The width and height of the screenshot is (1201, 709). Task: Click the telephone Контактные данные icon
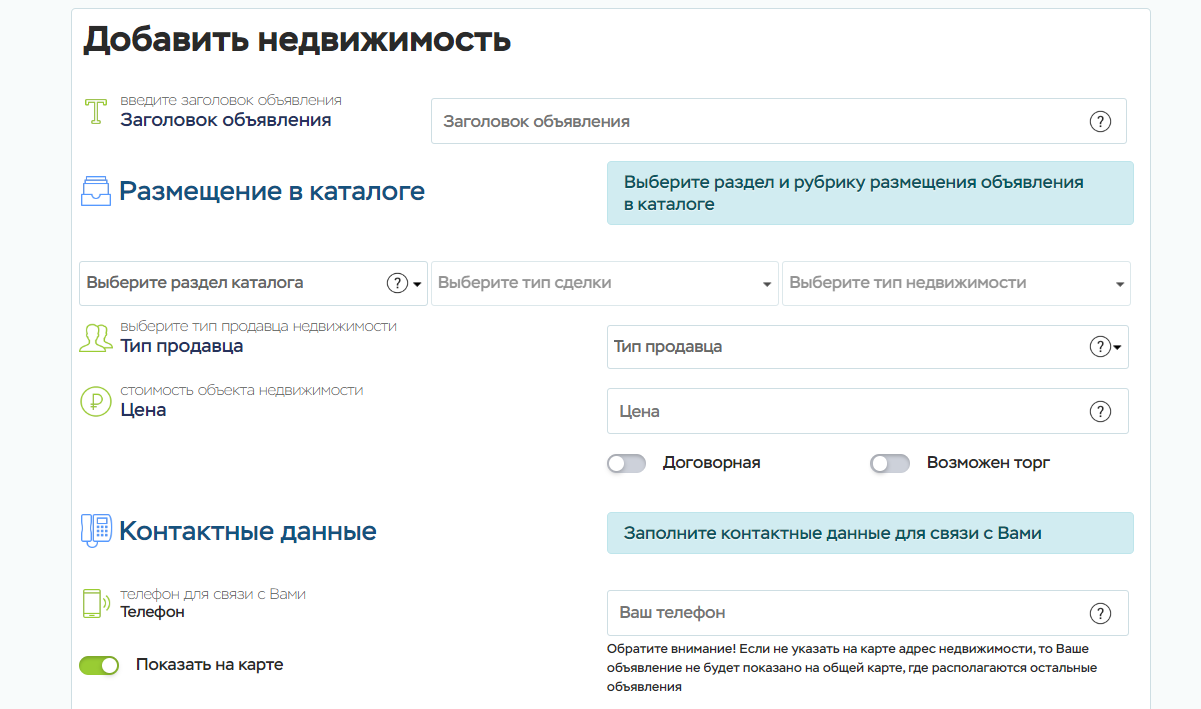(96, 531)
